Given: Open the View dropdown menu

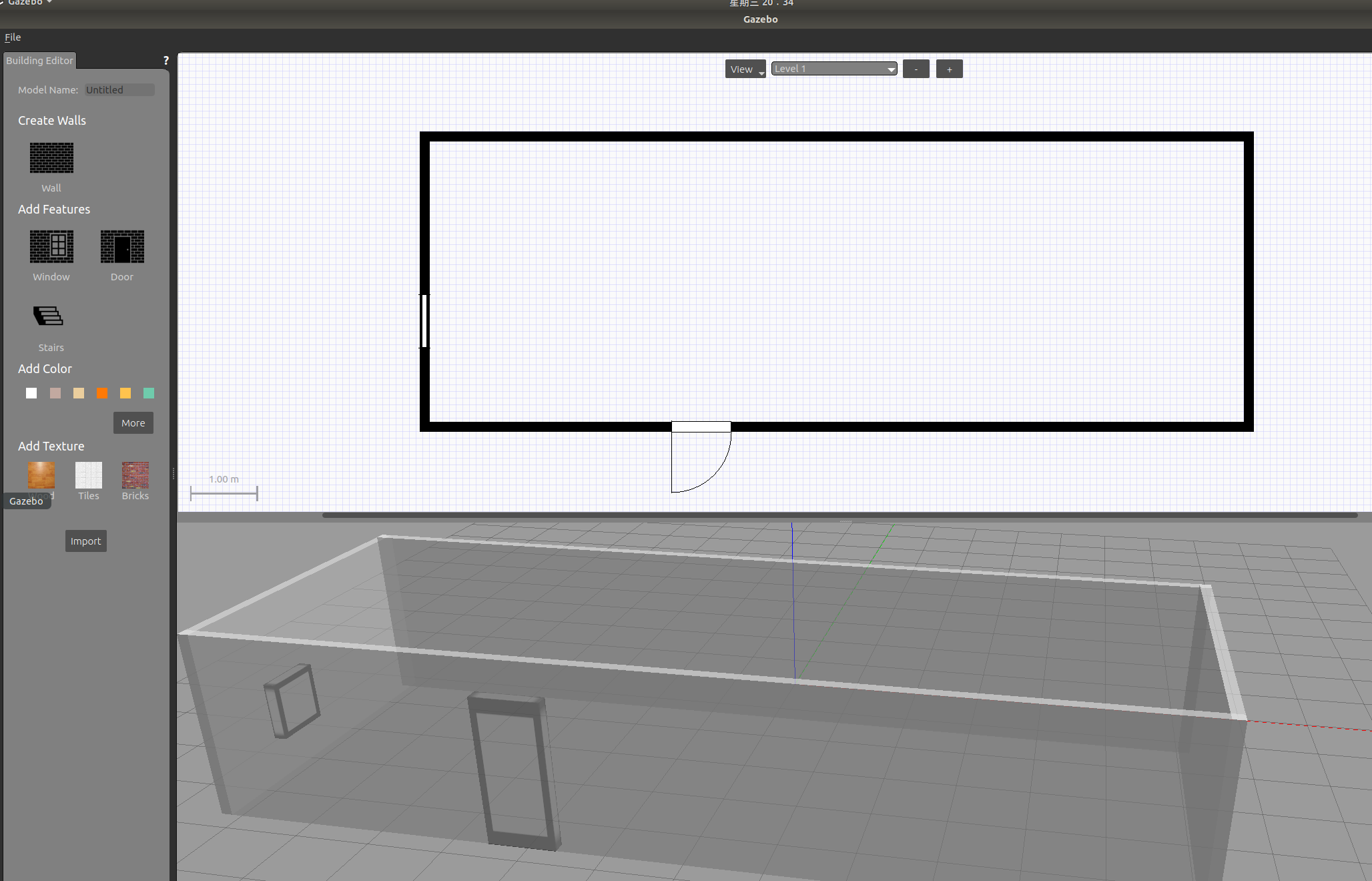Looking at the screenshot, I should [x=745, y=69].
